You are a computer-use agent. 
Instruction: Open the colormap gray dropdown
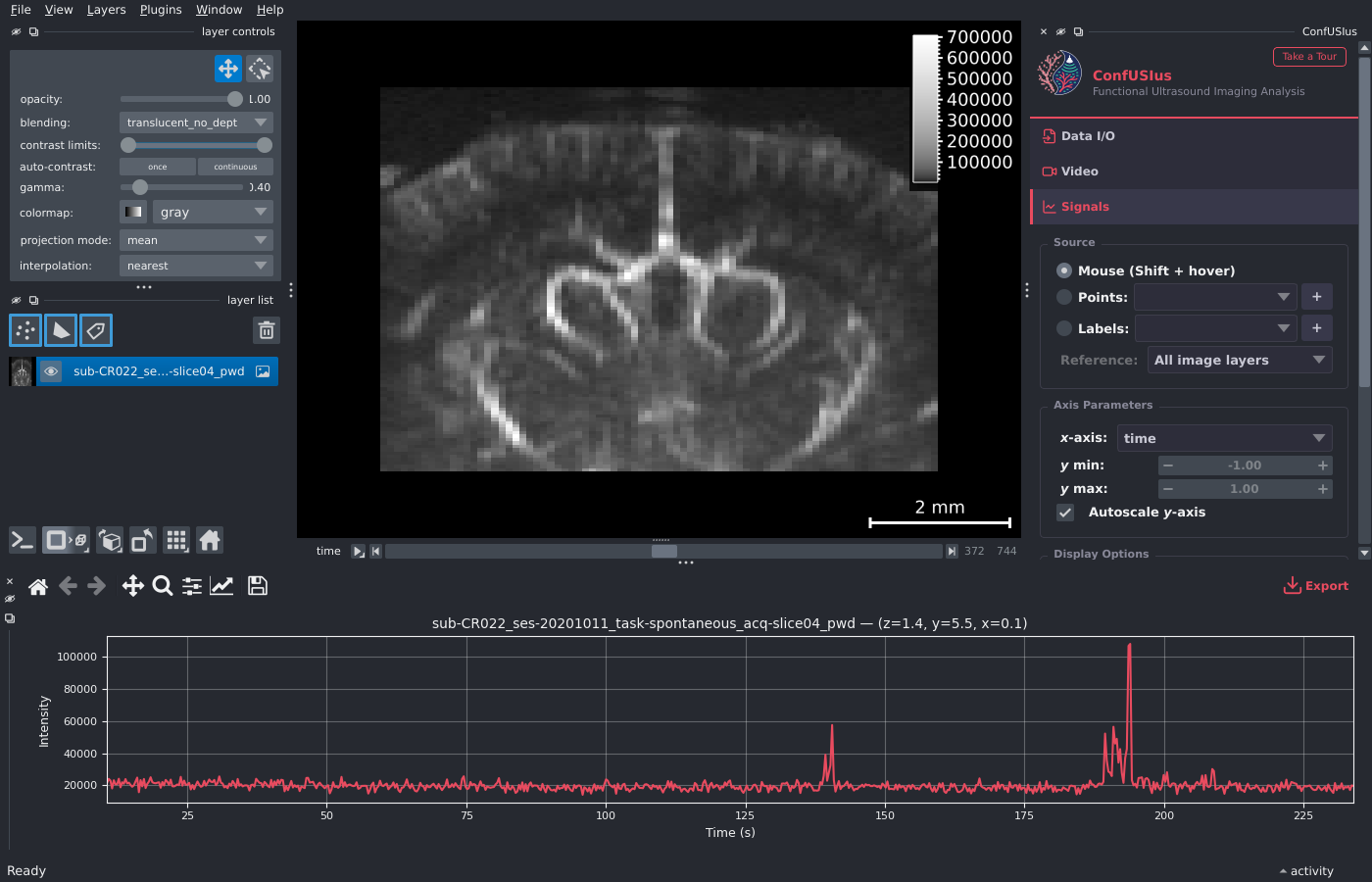213,212
